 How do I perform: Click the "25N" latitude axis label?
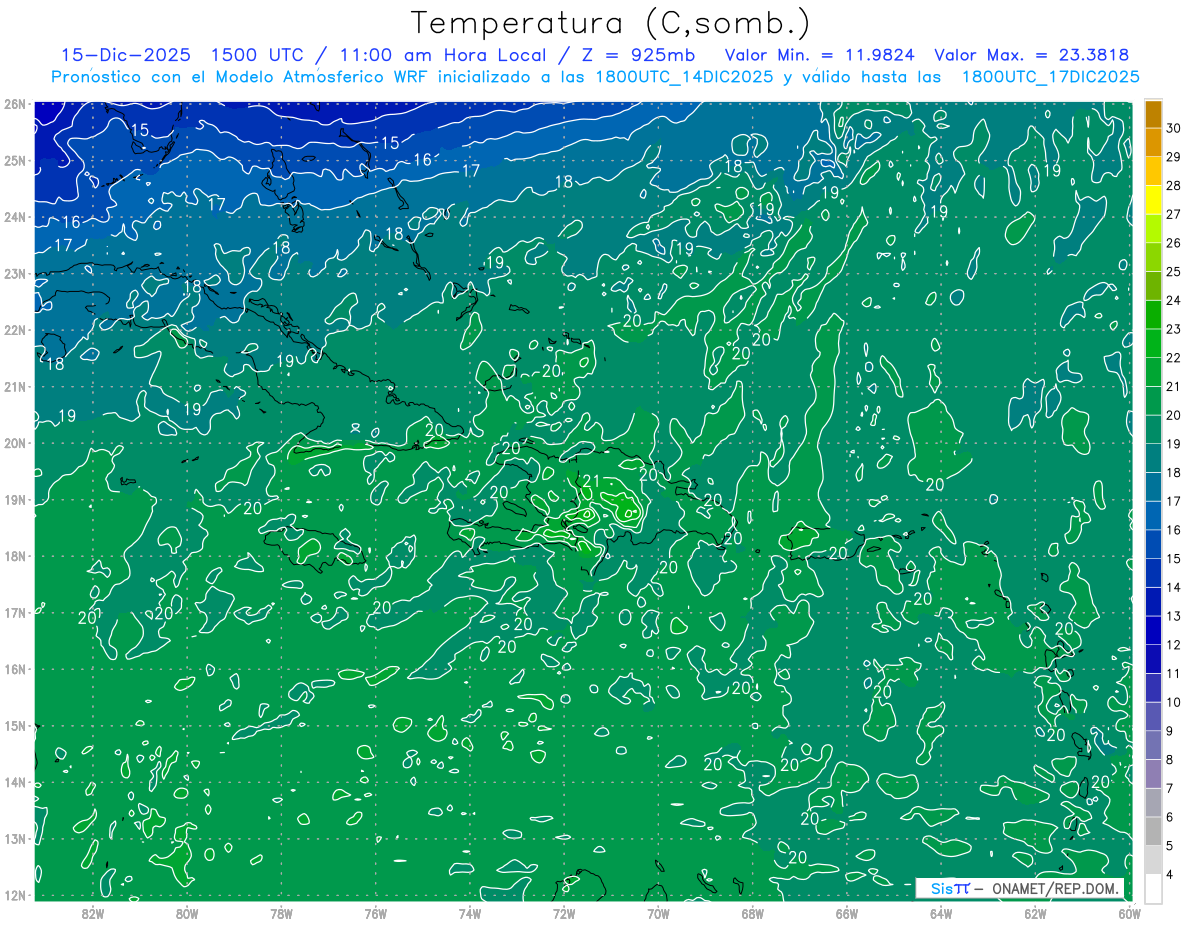[x=15, y=160]
